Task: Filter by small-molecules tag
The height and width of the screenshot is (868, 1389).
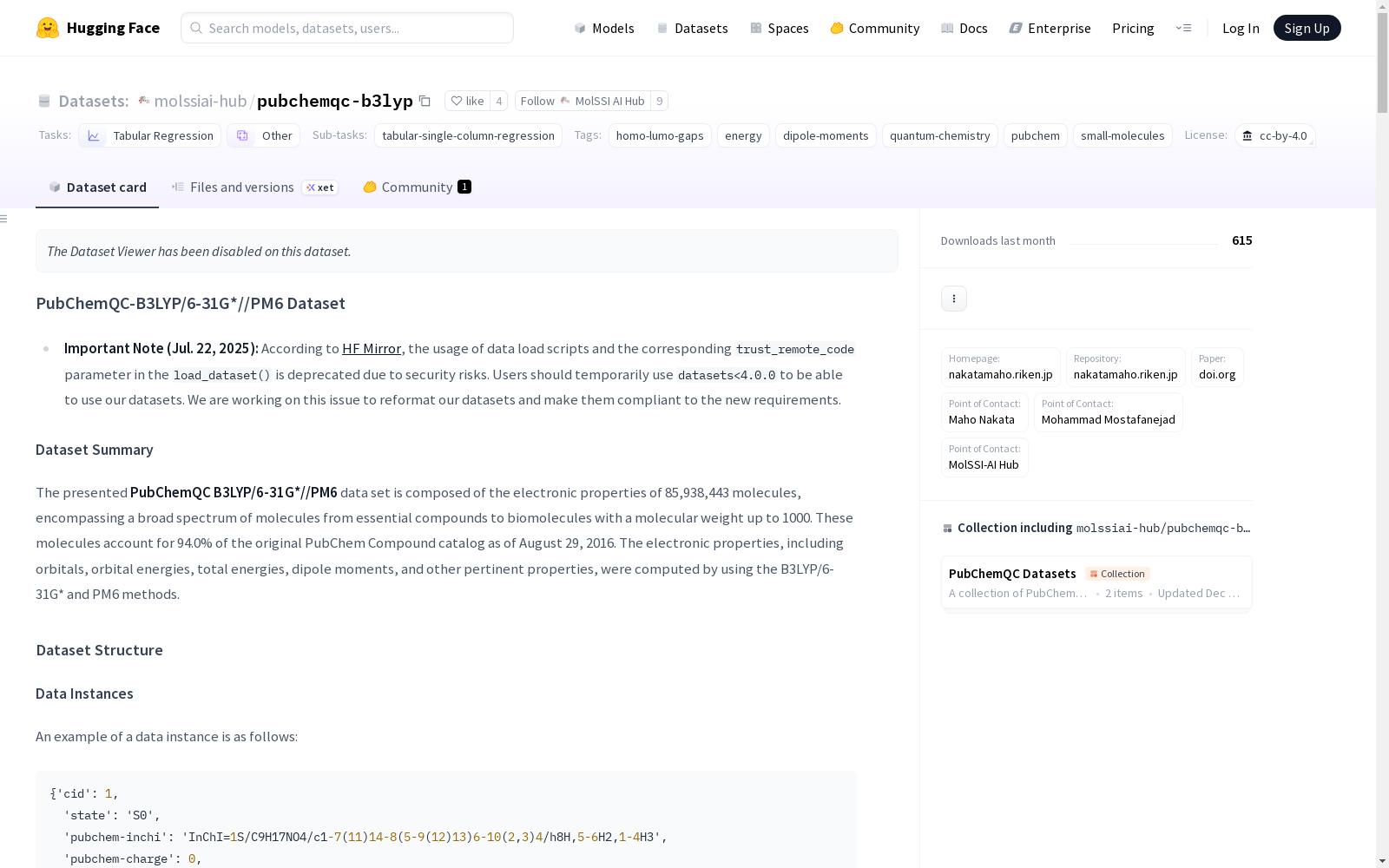Action: (x=1122, y=135)
